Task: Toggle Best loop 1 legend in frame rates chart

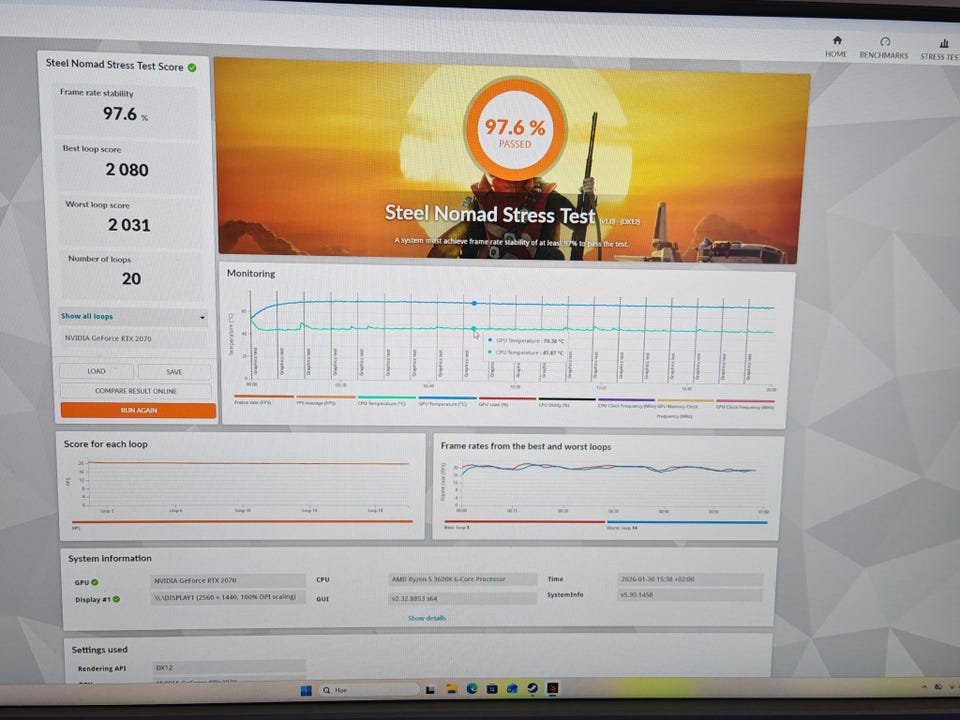Action: (x=524, y=525)
